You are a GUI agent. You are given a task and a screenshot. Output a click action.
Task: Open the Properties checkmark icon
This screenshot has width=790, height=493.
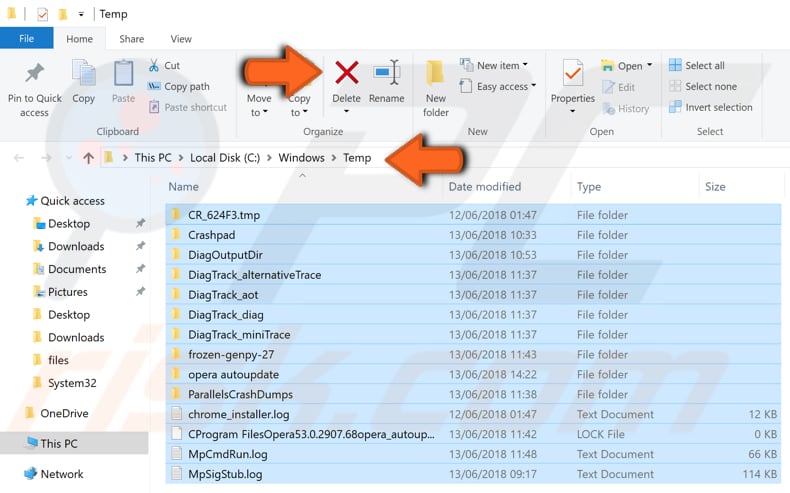(573, 74)
